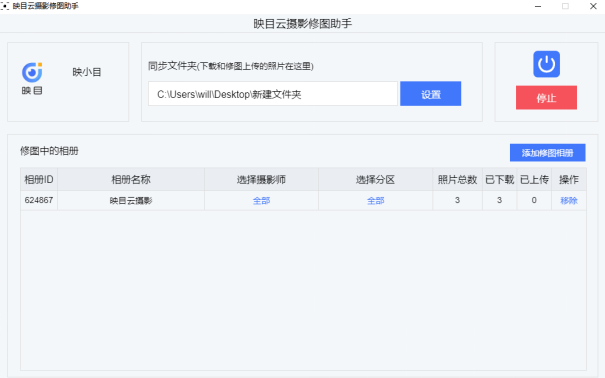Choose partition 全部 link in album row
Image resolution: width=605 pixels, height=378 pixels.
coord(375,201)
